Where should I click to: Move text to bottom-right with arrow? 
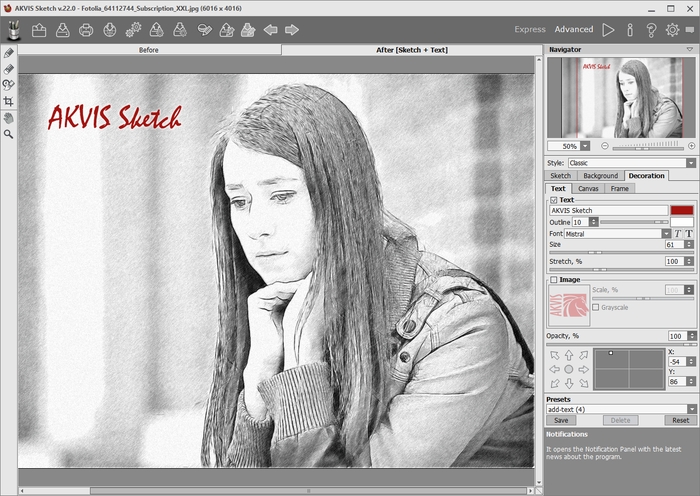[x=583, y=383]
